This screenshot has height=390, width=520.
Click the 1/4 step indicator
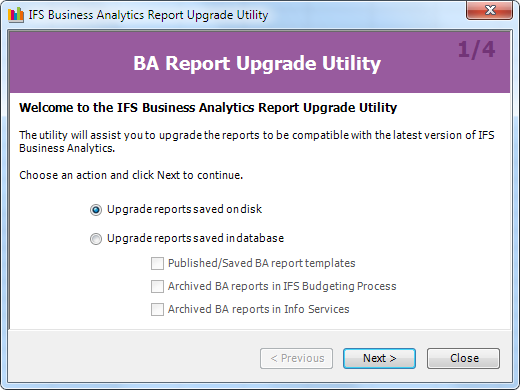coord(476,50)
